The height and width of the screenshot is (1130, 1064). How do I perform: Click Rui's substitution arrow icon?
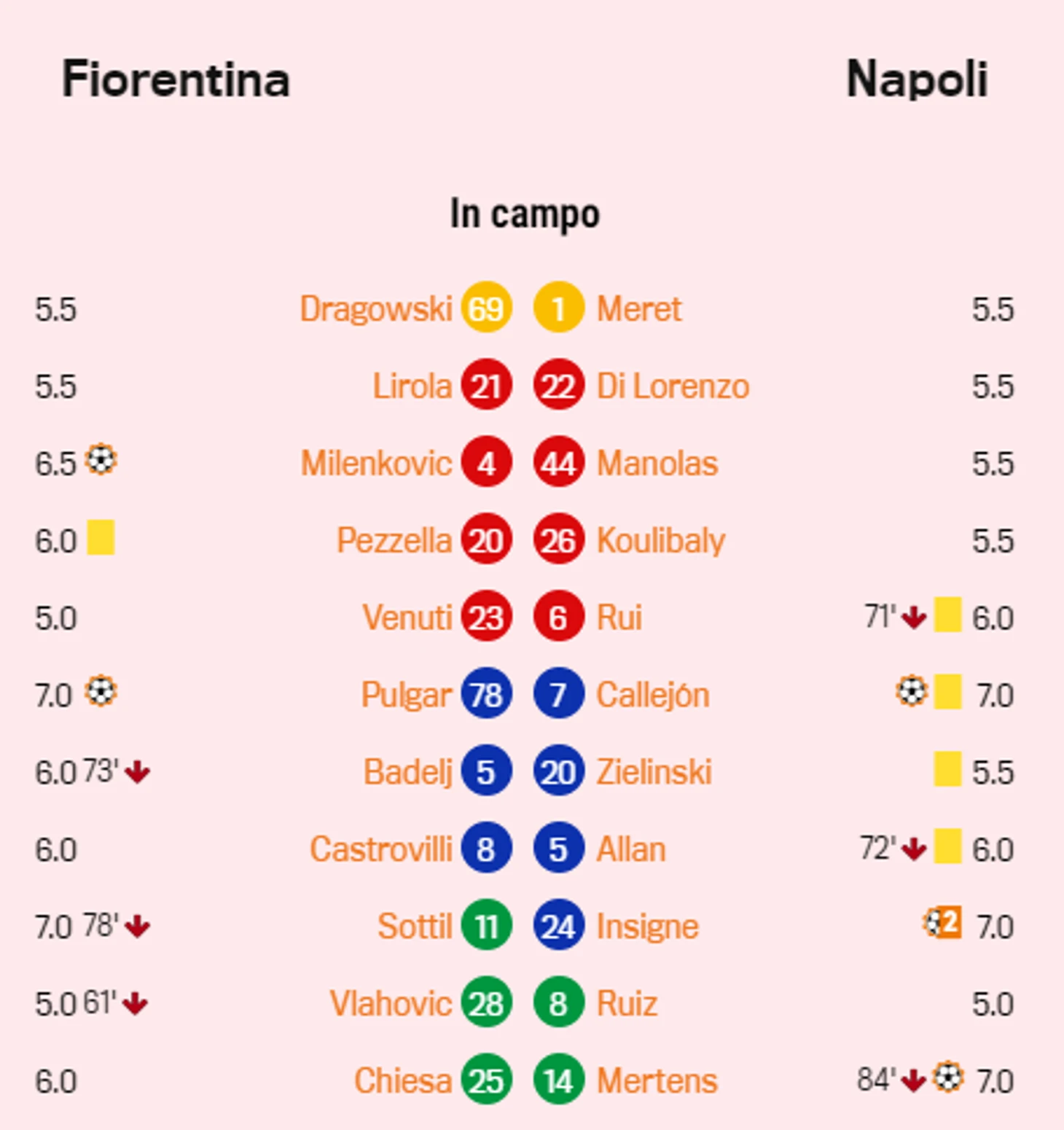coord(914,618)
